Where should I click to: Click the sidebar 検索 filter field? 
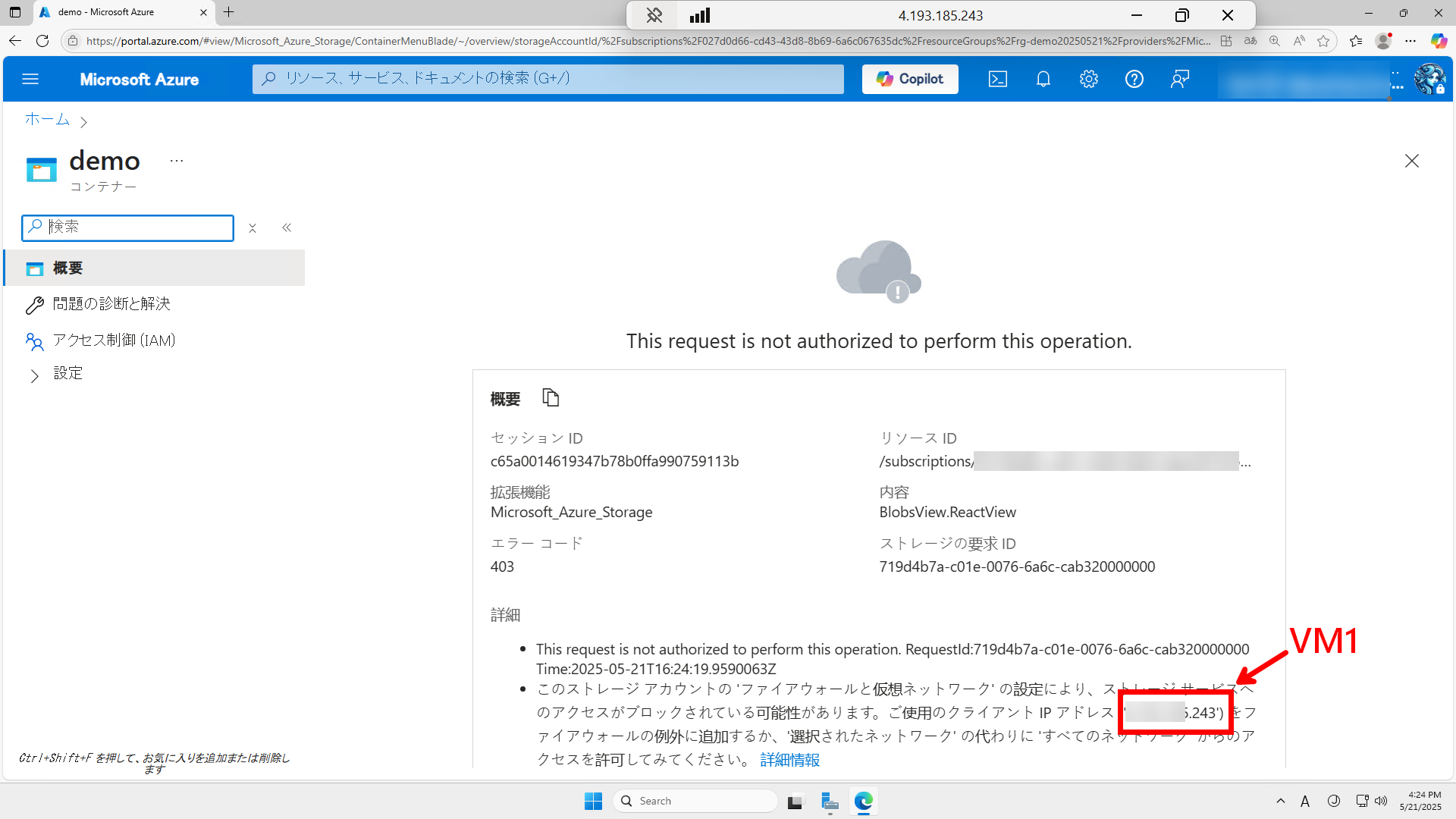tap(127, 227)
